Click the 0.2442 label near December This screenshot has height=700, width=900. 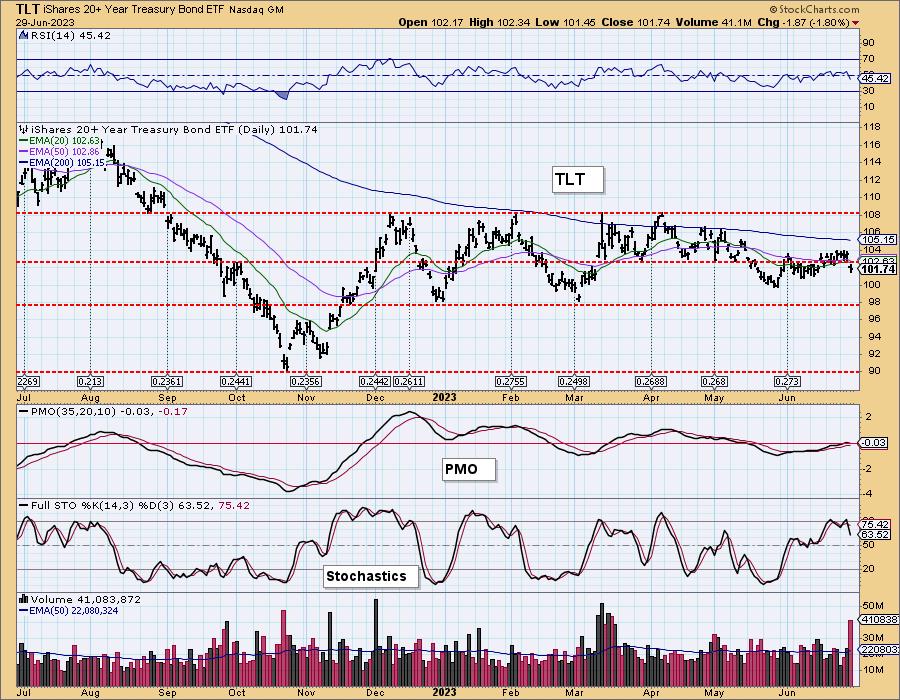375,382
